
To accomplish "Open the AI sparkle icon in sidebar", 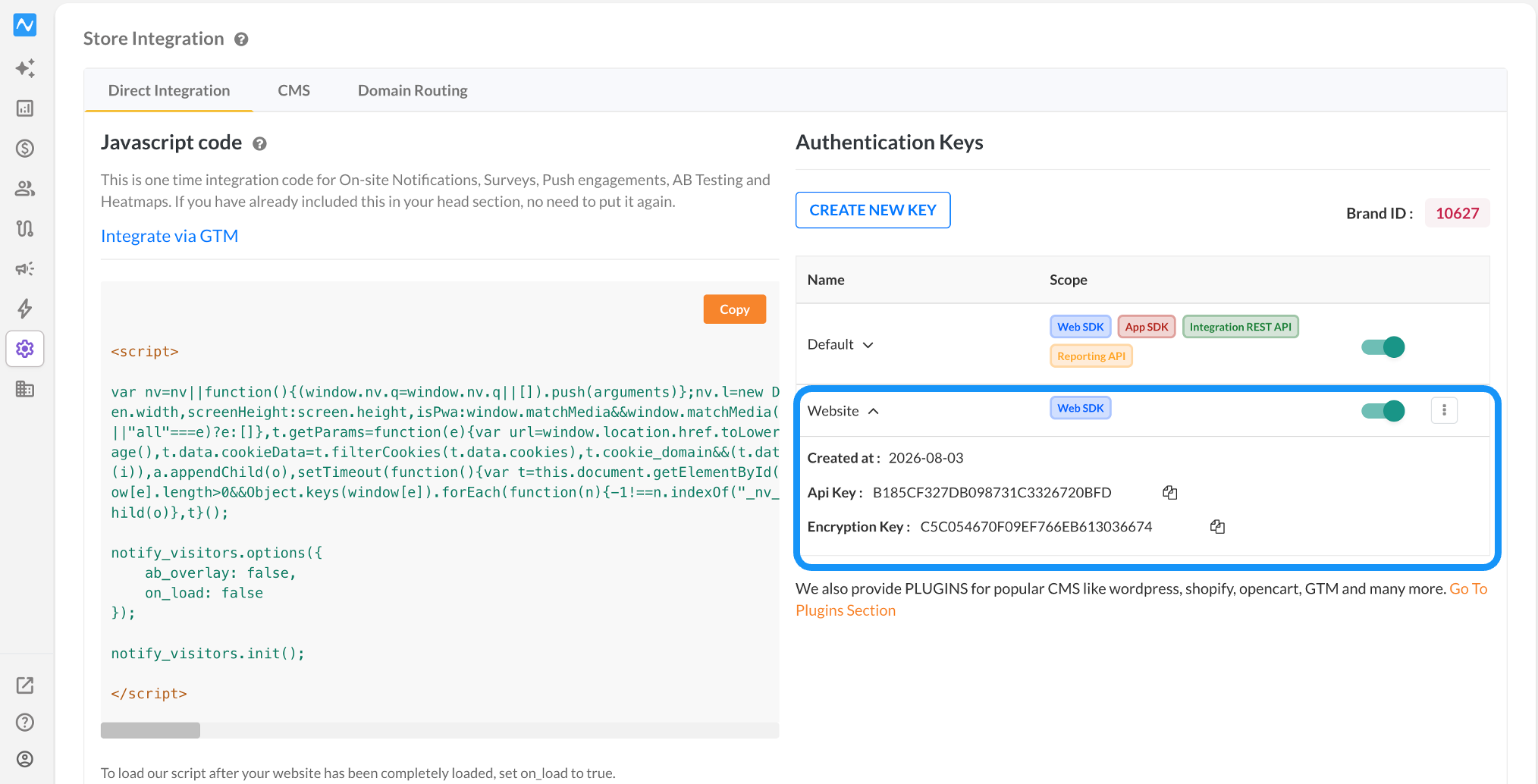I will pos(25,68).
